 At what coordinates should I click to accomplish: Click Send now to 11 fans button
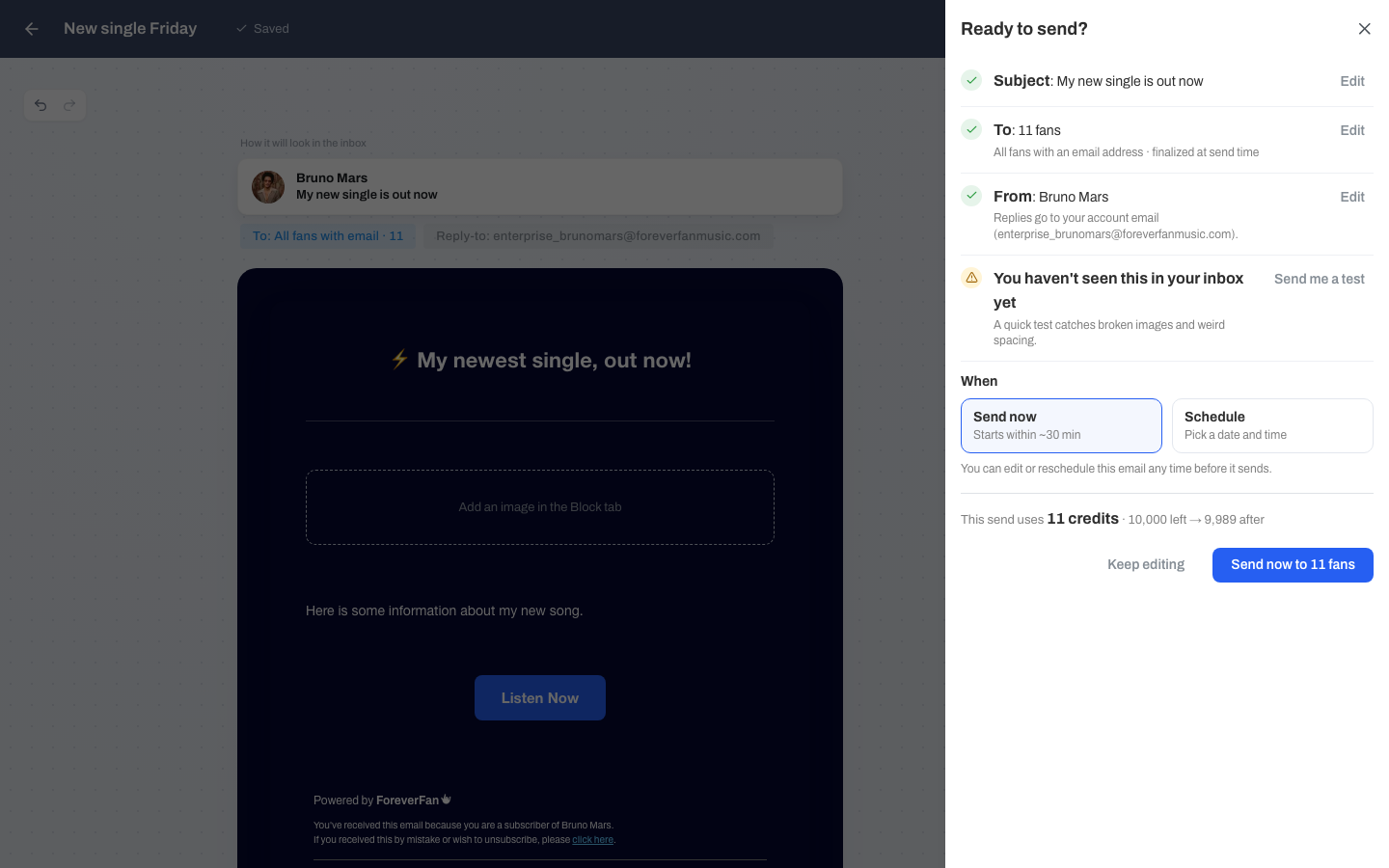tap(1293, 564)
